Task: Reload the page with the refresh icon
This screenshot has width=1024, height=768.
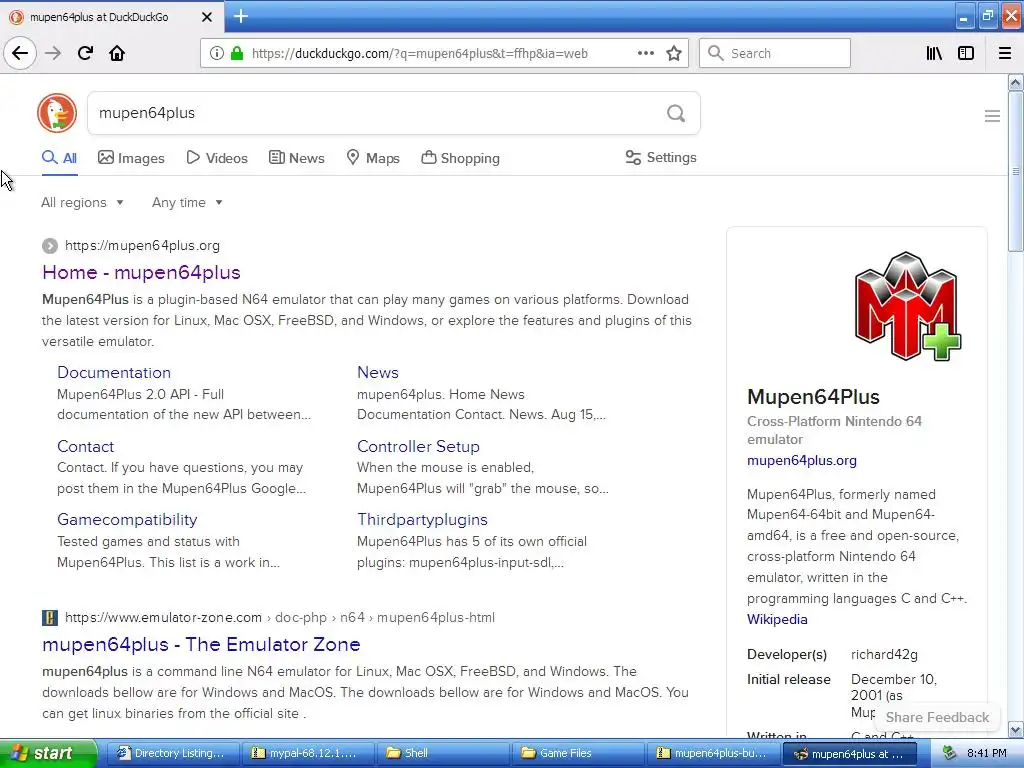Action: click(x=85, y=53)
